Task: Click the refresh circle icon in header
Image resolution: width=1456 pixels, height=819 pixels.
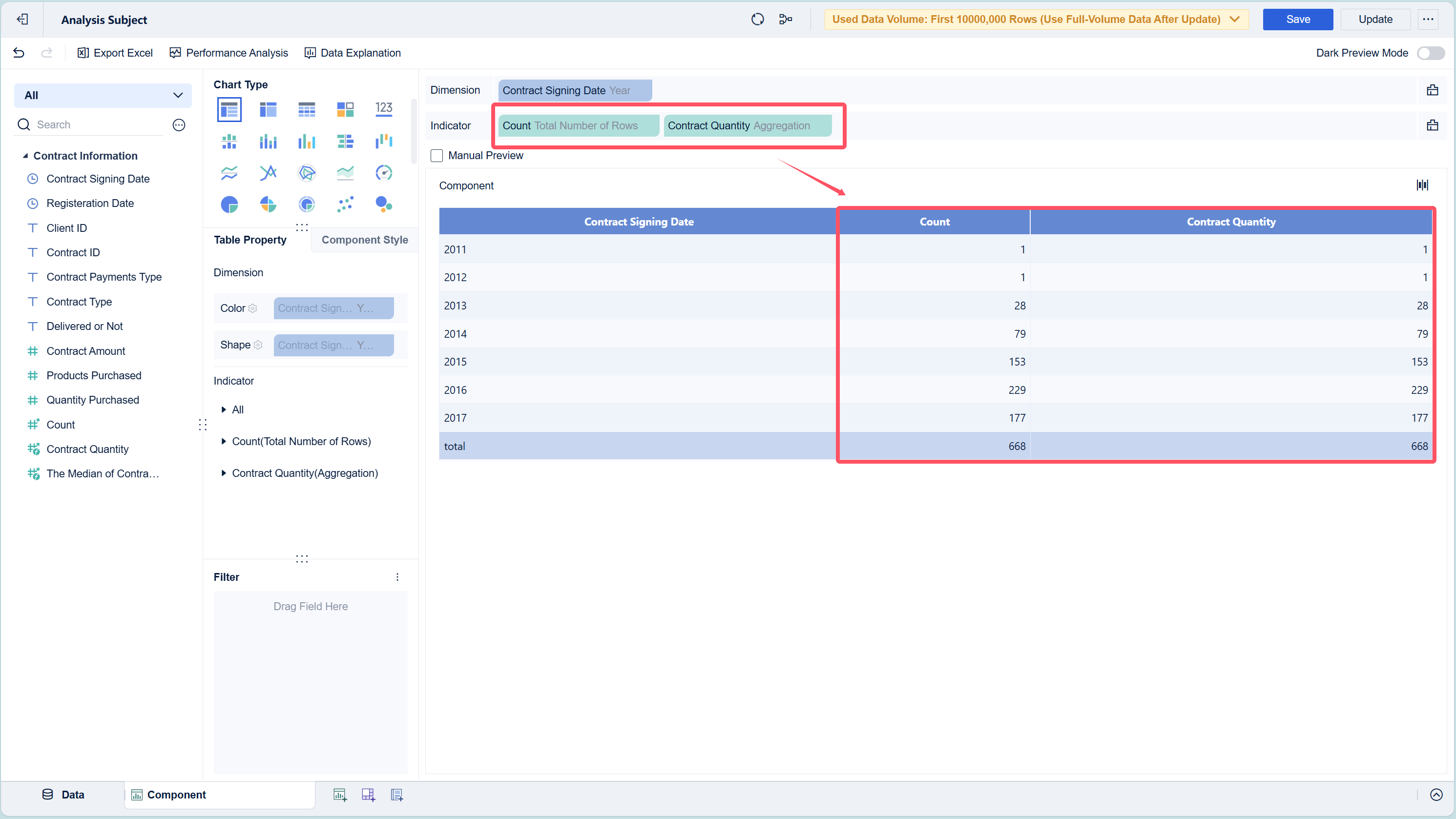Action: point(757,19)
